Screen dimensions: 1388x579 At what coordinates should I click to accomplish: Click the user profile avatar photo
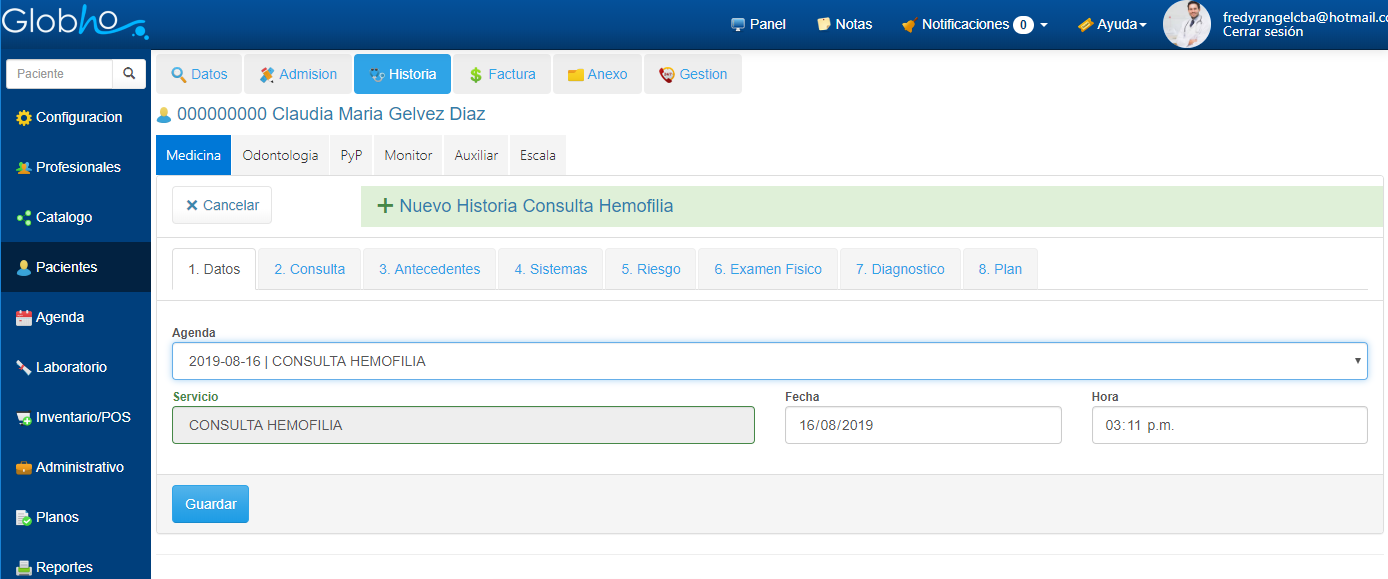coord(1187,24)
